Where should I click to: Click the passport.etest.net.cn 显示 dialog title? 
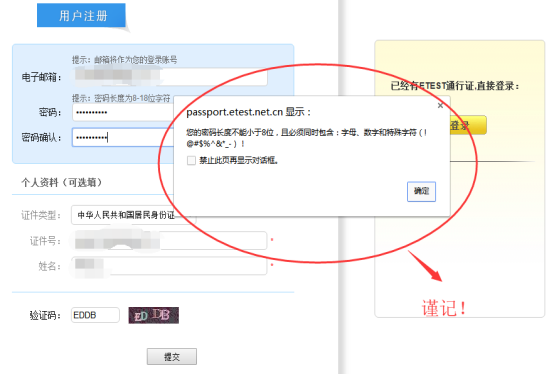(x=248, y=112)
